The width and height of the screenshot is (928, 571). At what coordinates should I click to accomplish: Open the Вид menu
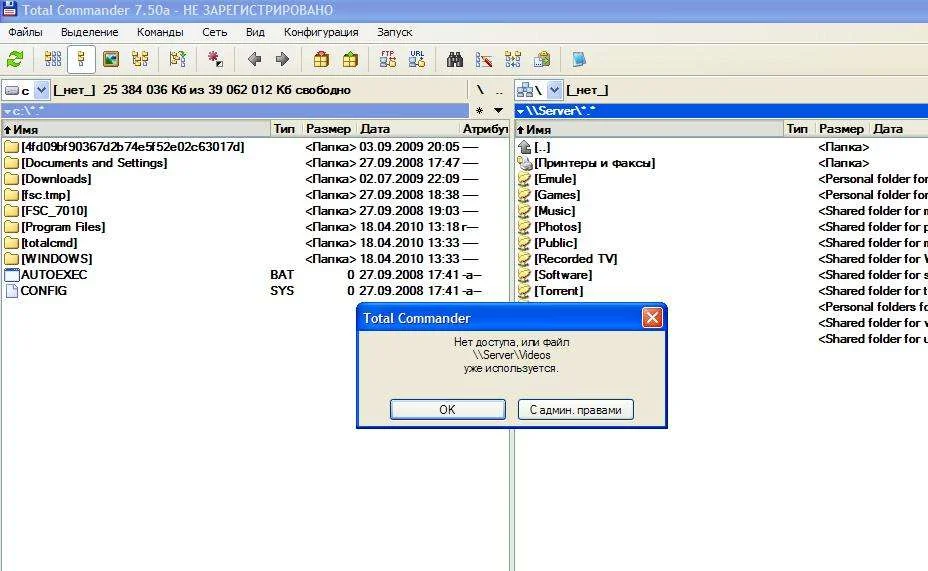coord(255,32)
